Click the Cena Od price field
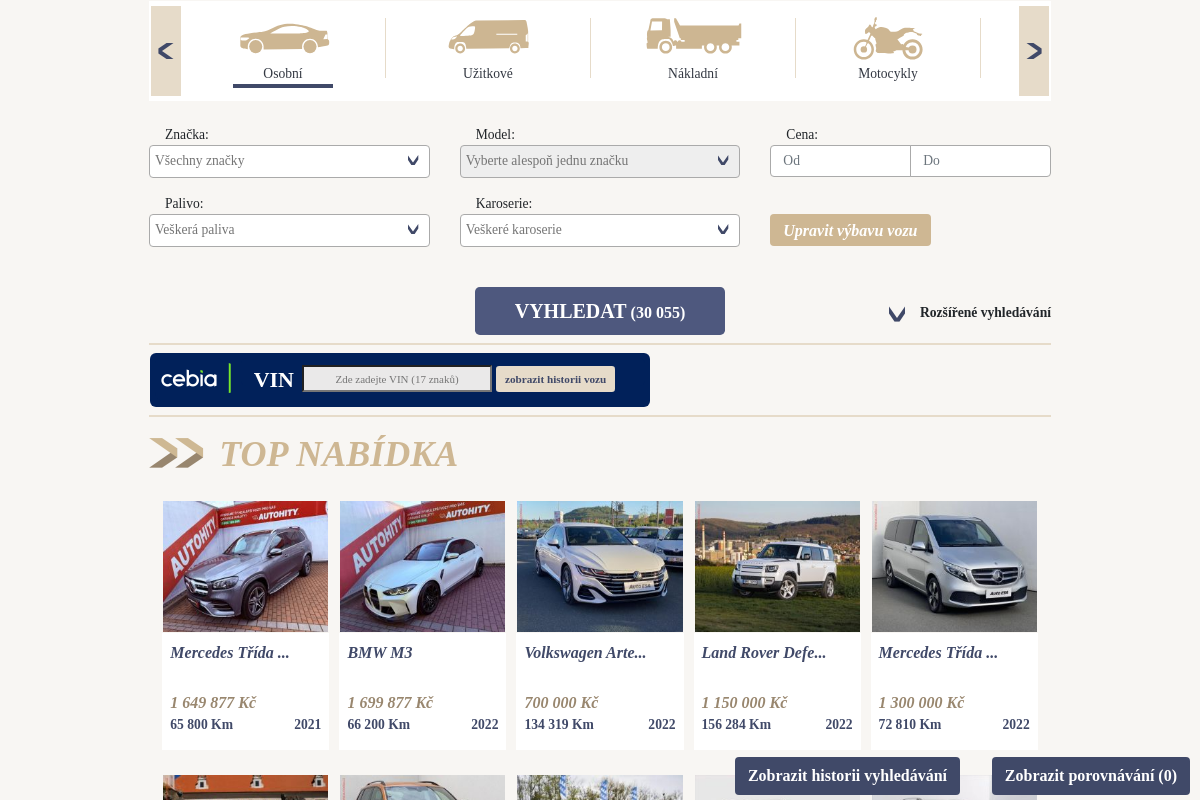 click(x=840, y=161)
